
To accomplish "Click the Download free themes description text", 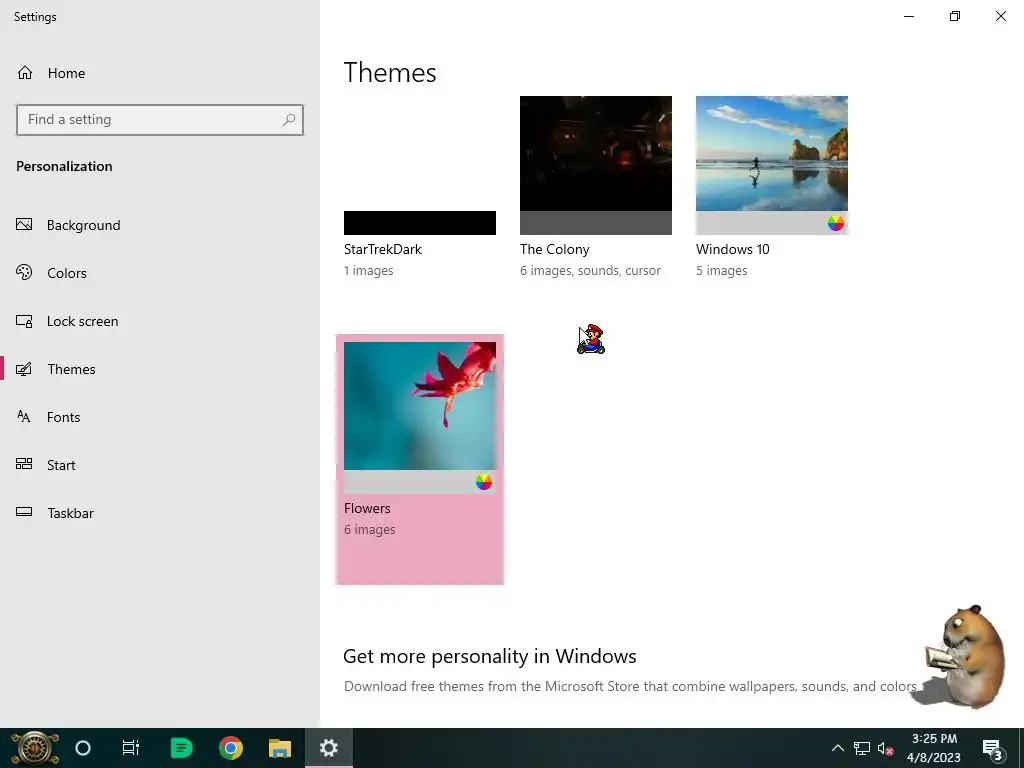I will tap(630, 686).
